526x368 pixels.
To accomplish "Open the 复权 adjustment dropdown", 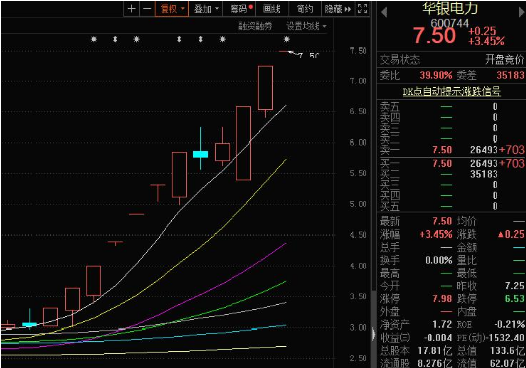I will tap(172, 9).
